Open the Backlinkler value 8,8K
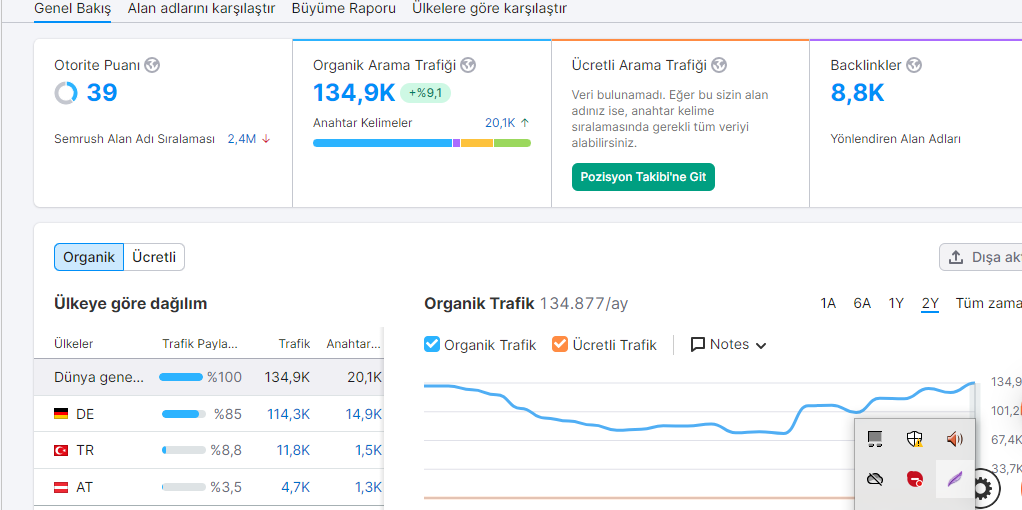1022x510 pixels. pyautogui.click(x=857, y=93)
